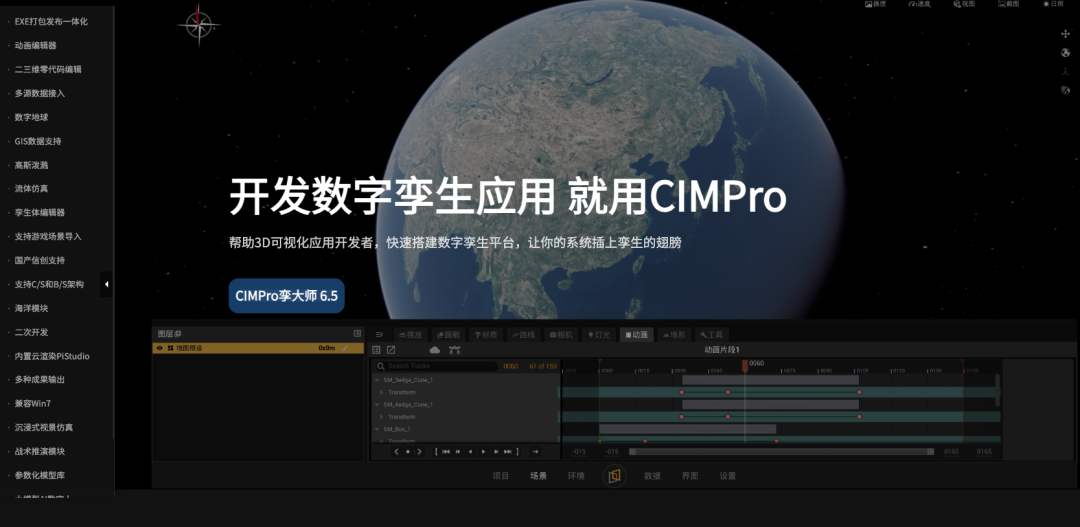Screen dimensions: 1080x527
Task: Click the stack icon beside 图层 title
Action: 178,333
